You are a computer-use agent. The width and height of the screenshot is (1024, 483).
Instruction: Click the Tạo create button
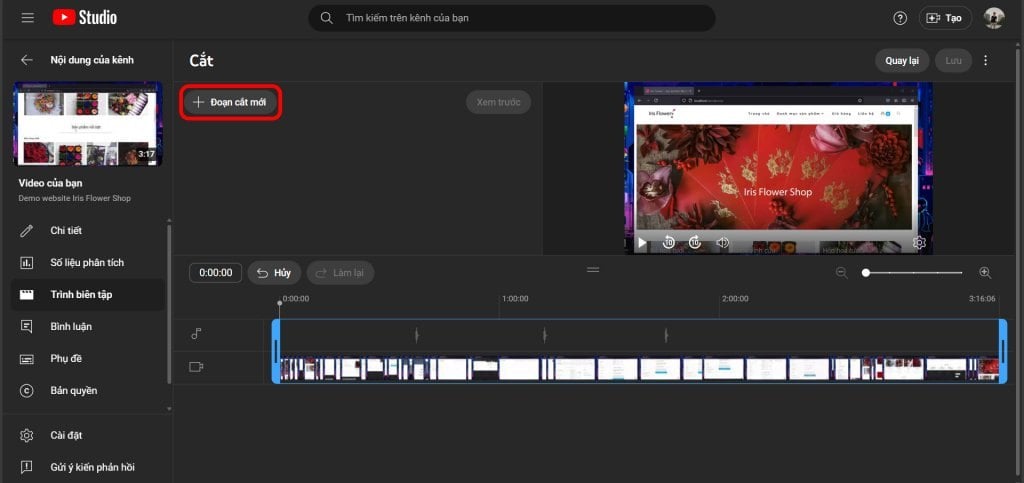coord(945,18)
